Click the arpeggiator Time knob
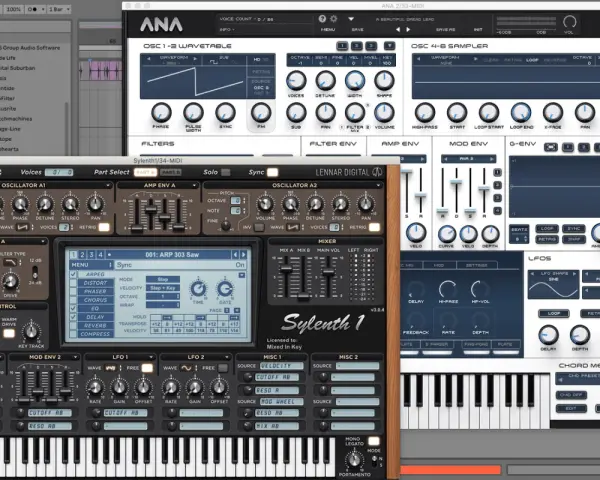The width and height of the screenshot is (600, 480). click(x=198, y=289)
